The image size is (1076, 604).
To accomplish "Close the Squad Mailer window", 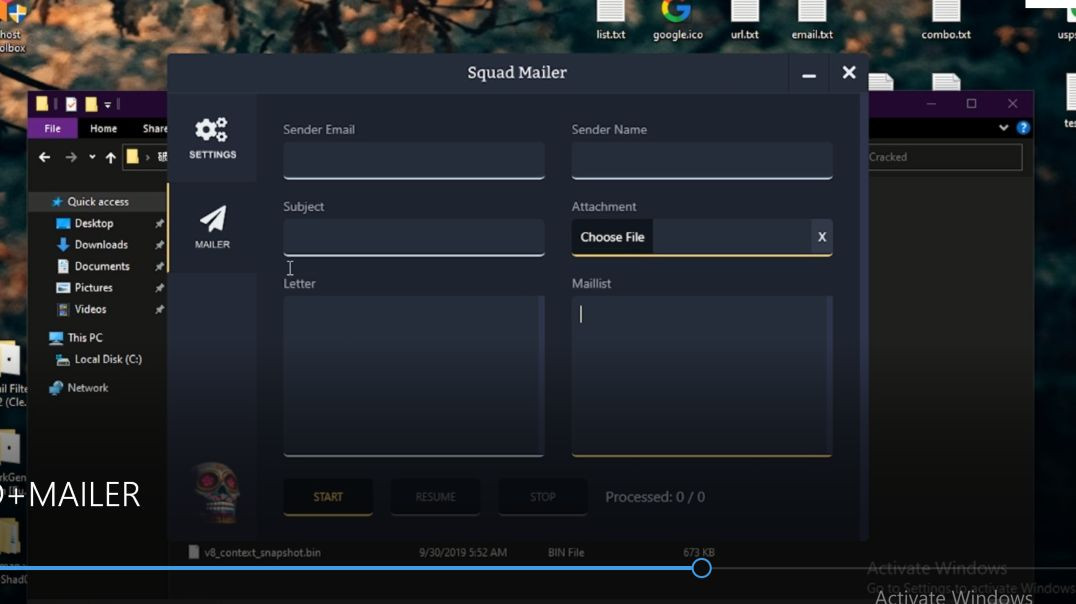I will (849, 73).
